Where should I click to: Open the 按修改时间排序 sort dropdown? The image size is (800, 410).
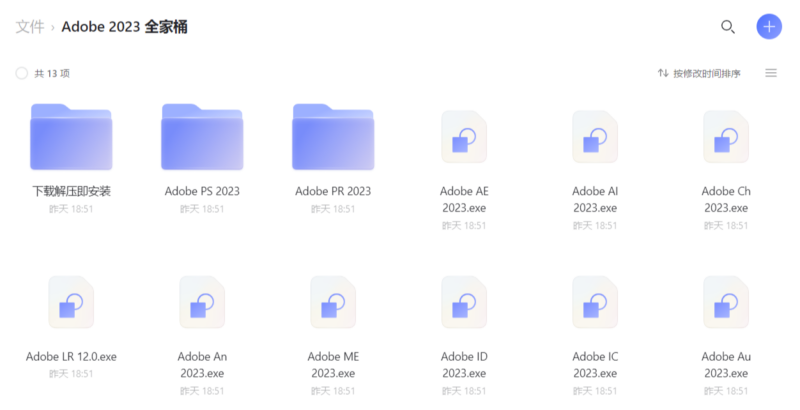699,73
